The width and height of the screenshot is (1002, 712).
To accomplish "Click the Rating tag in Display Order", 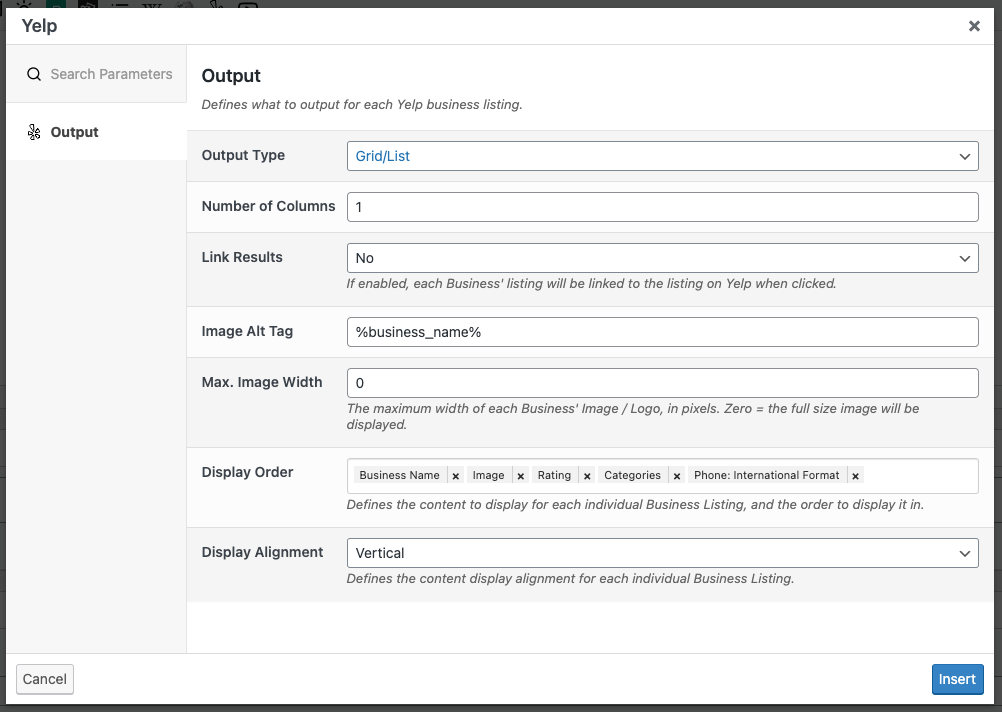I will [x=554, y=476].
